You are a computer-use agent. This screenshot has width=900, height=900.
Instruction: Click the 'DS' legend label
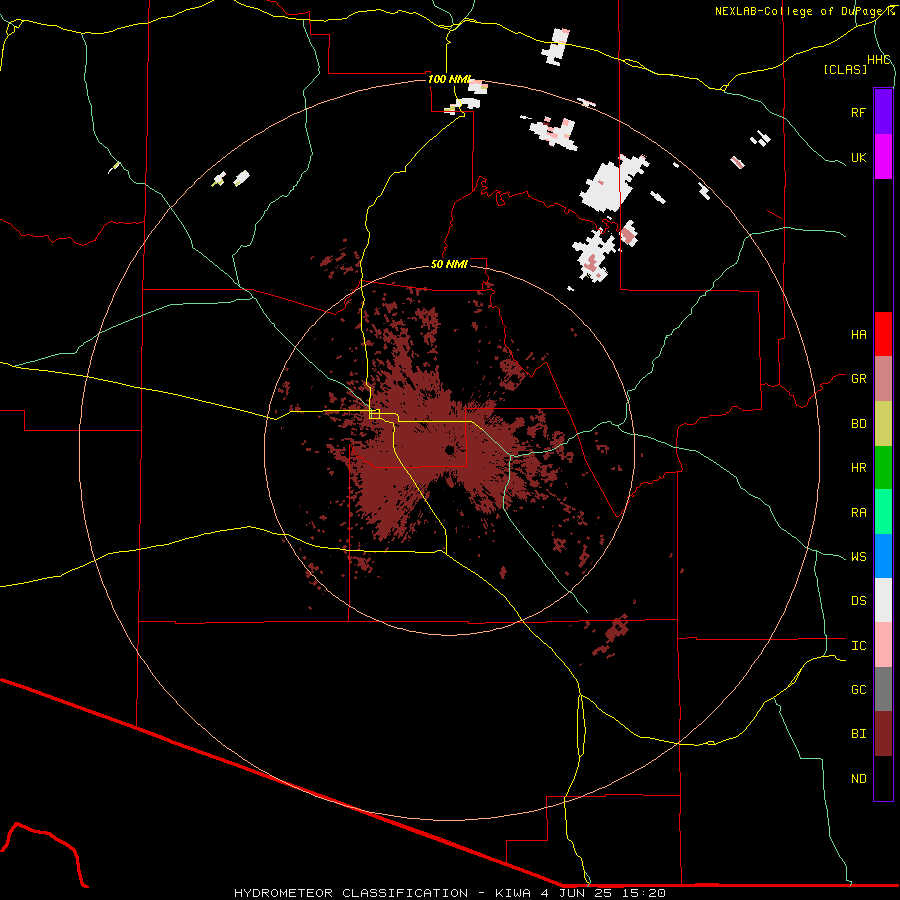pyautogui.click(x=858, y=601)
